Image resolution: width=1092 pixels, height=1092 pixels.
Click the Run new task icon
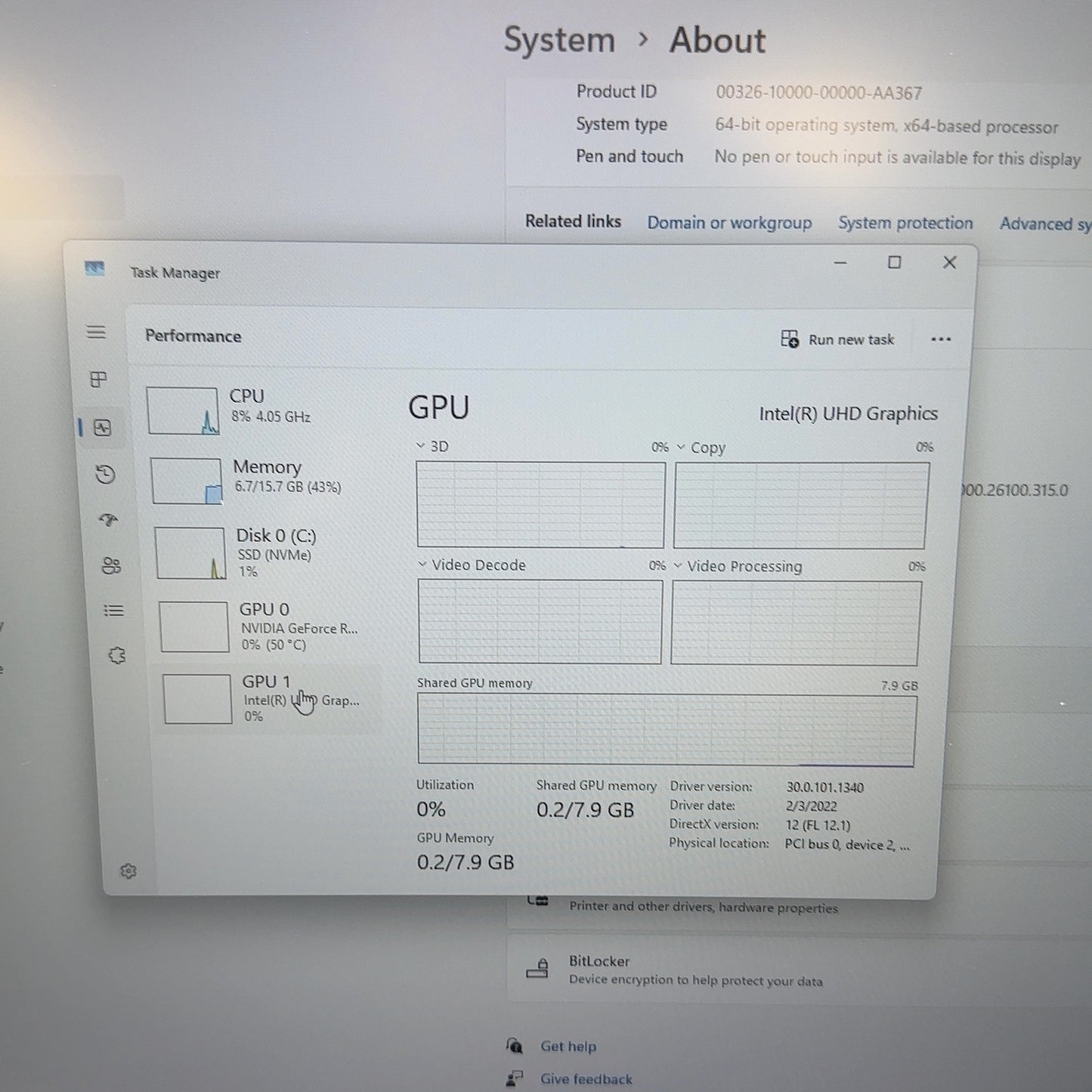coord(790,339)
